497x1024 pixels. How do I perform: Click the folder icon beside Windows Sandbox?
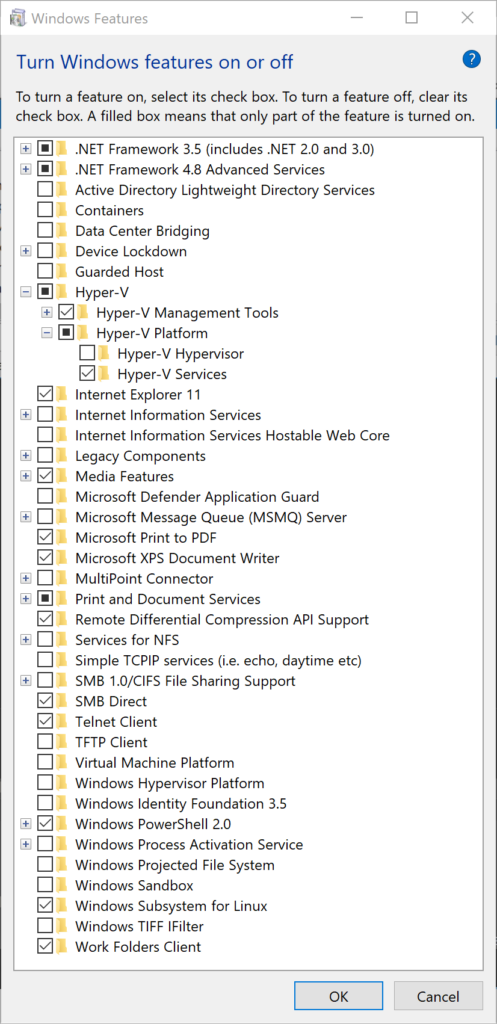[x=62, y=886]
